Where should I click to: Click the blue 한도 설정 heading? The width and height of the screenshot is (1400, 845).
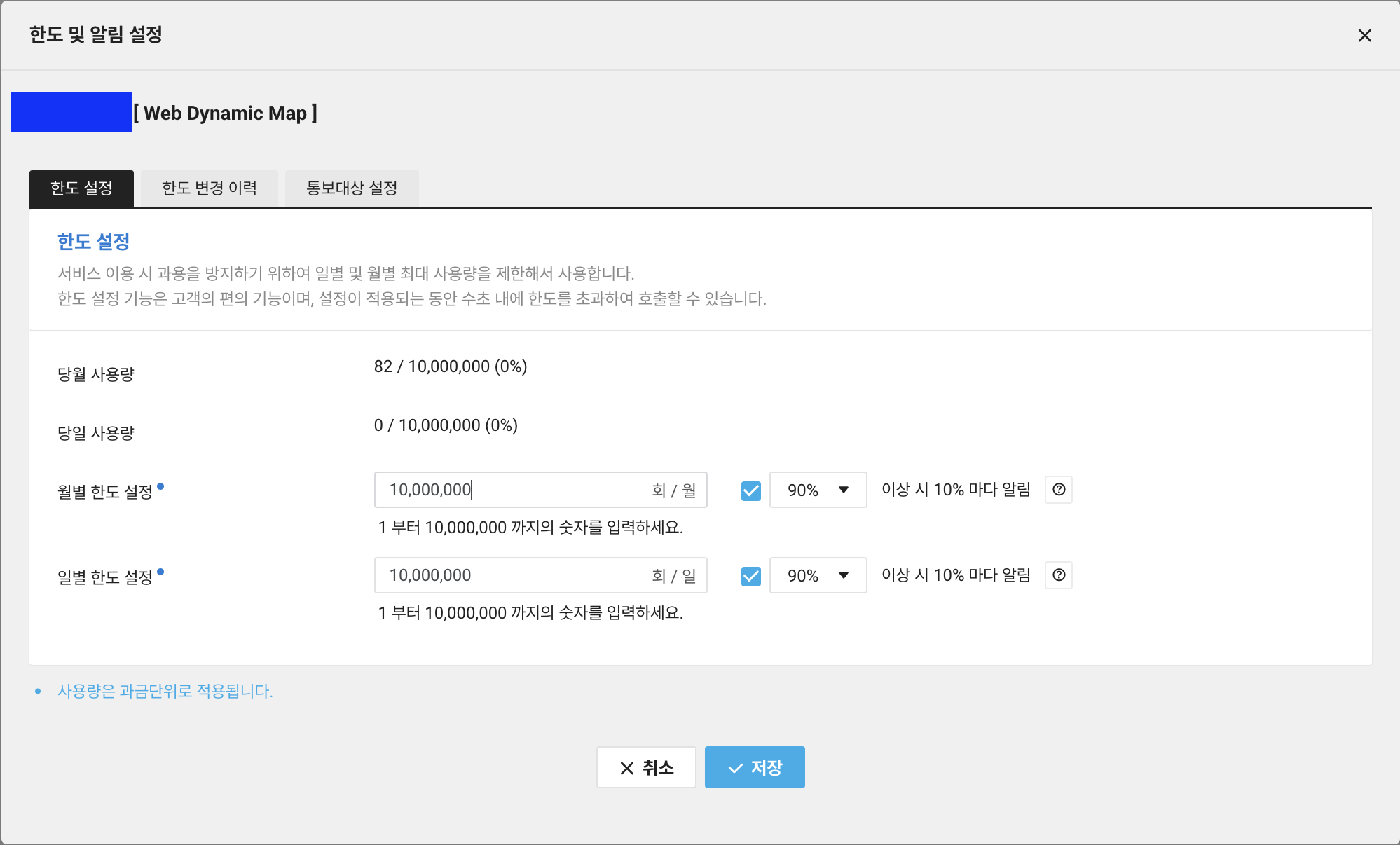pyautogui.click(x=93, y=242)
